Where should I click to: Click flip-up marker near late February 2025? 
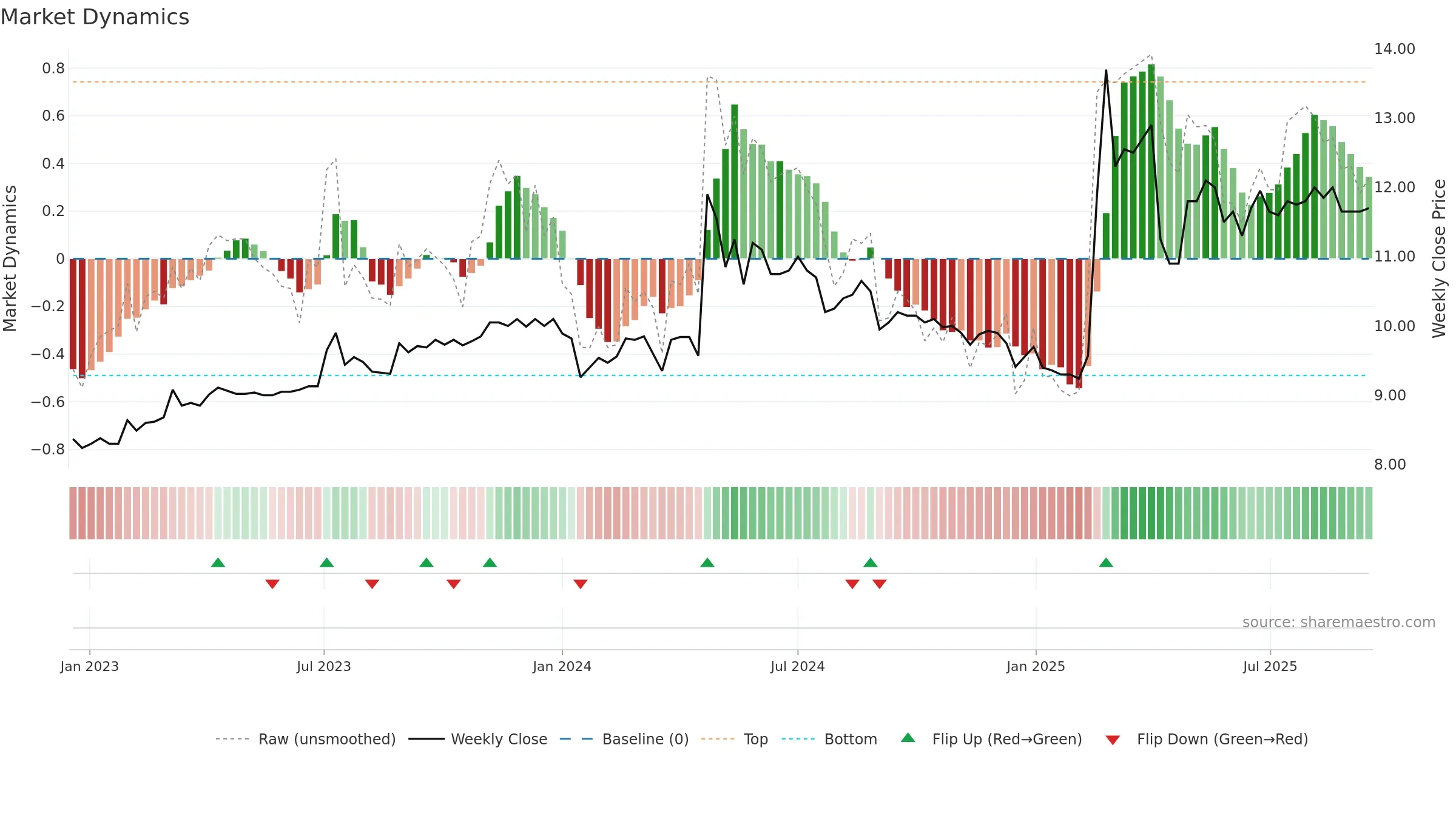click(1106, 562)
